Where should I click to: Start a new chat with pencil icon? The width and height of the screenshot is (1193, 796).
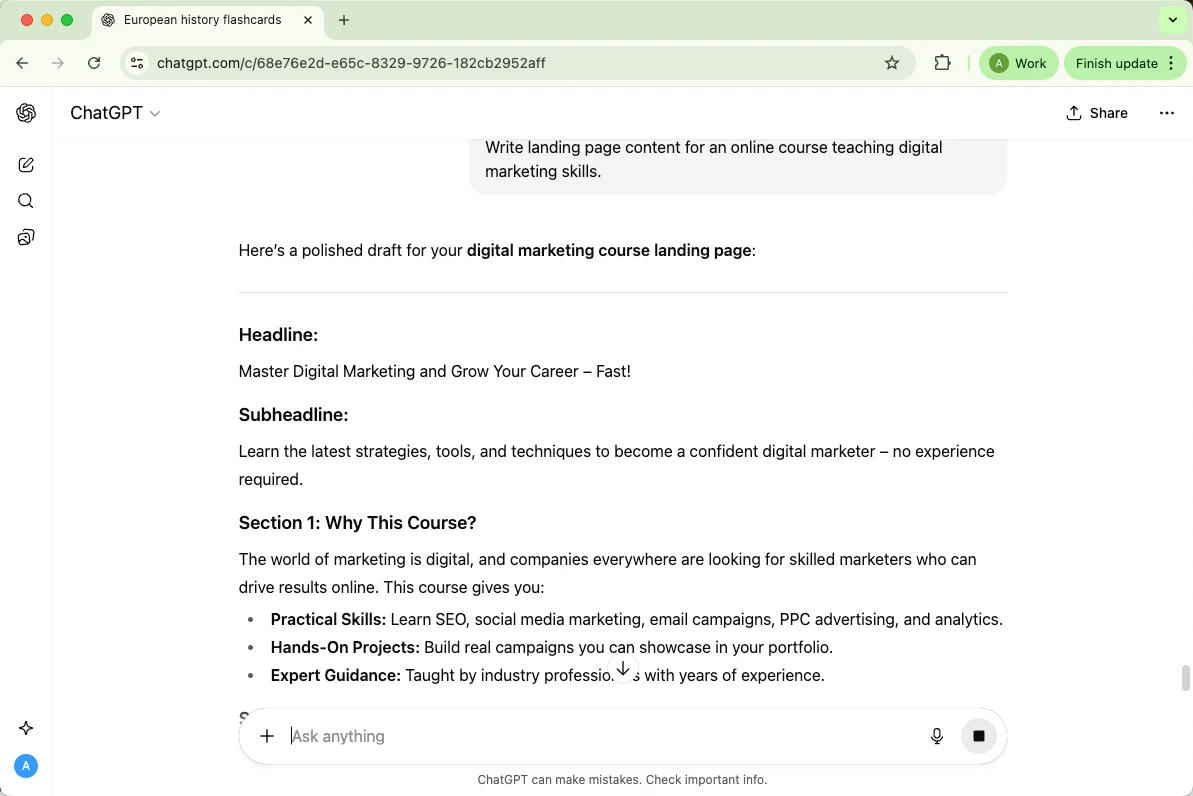click(26, 165)
